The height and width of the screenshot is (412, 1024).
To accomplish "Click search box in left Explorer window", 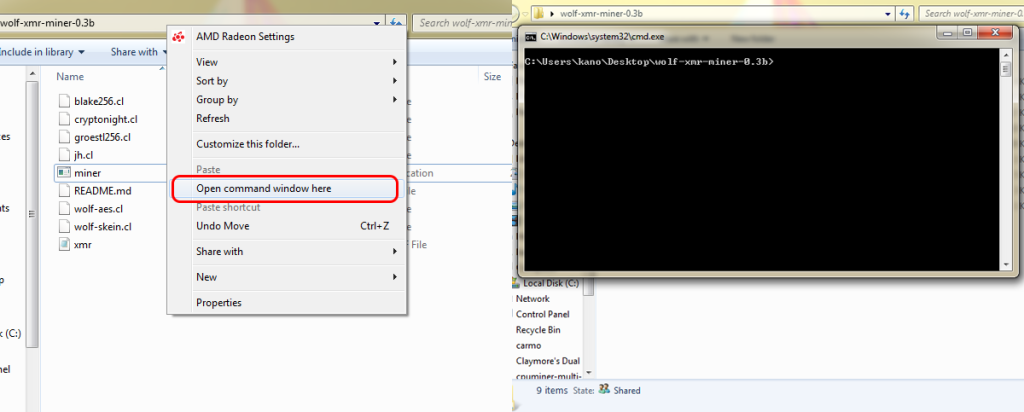I will [462, 23].
